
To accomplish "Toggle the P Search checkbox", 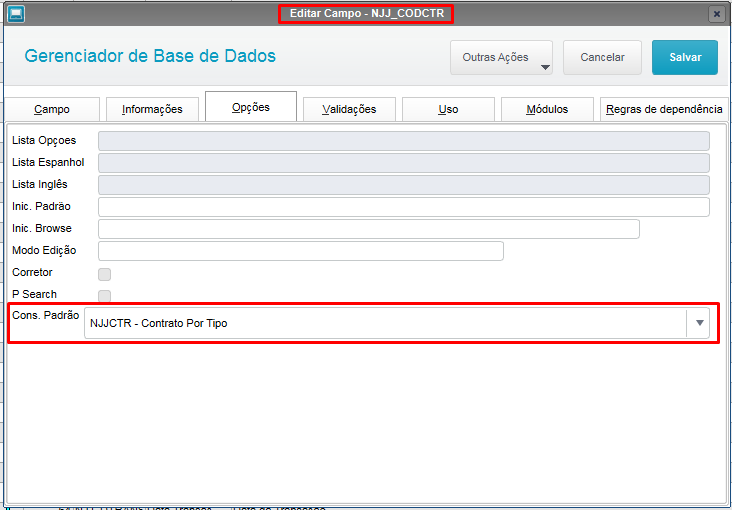I will [x=105, y=296].
